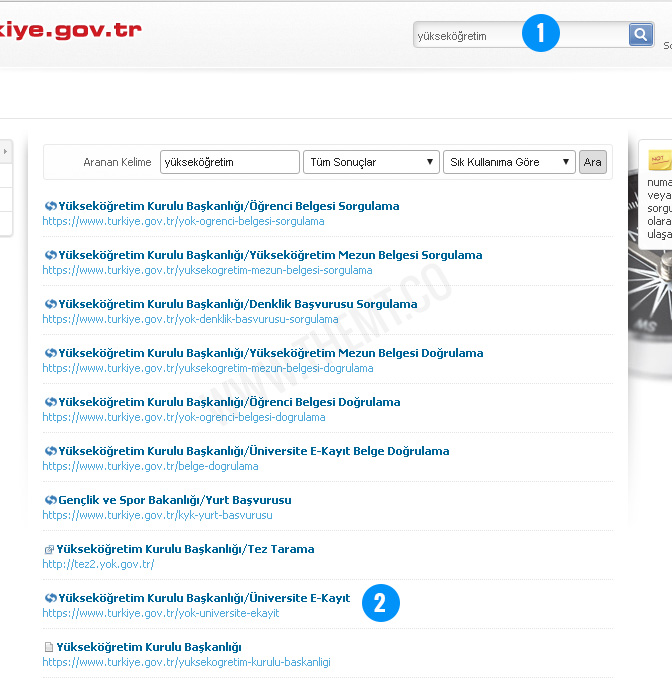The width and height of the screenshot is (672, 699).
Task: Click service icon beside Denklik Başvurusu Sorgulama
Action: coord(50,305)
